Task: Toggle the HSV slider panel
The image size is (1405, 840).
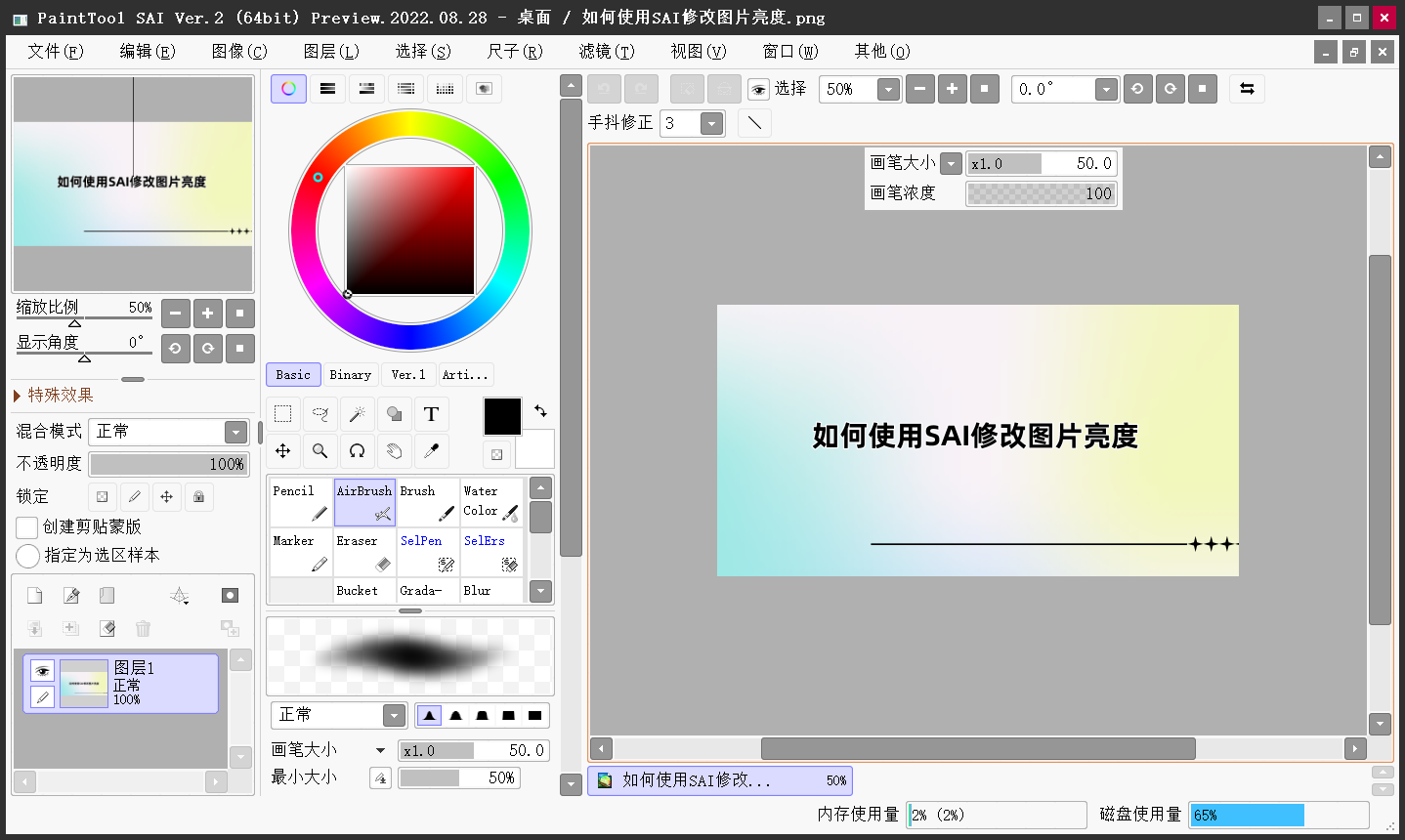Action: (366, 89)
